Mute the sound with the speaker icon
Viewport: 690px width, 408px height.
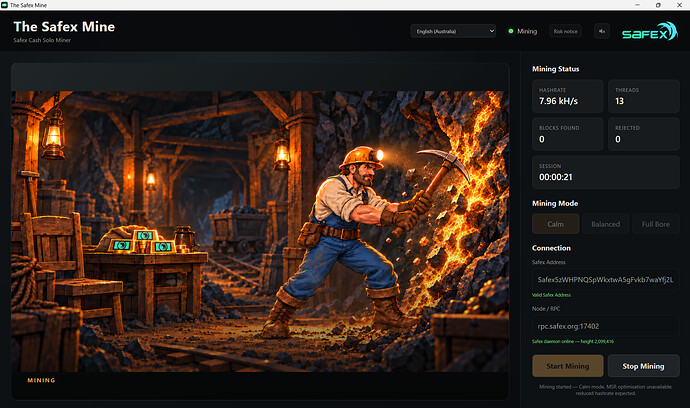click(602, 31)
